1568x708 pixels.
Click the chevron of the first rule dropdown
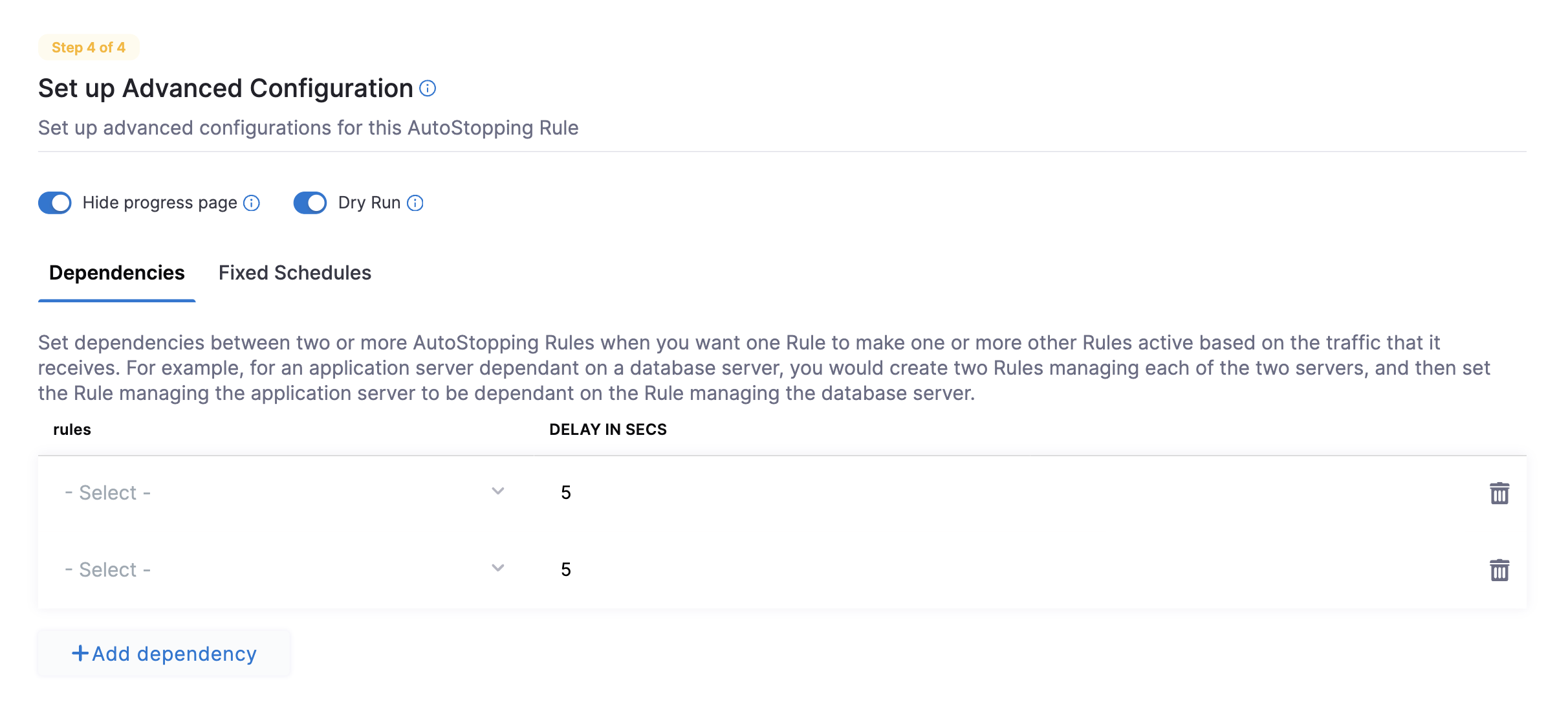497,491
